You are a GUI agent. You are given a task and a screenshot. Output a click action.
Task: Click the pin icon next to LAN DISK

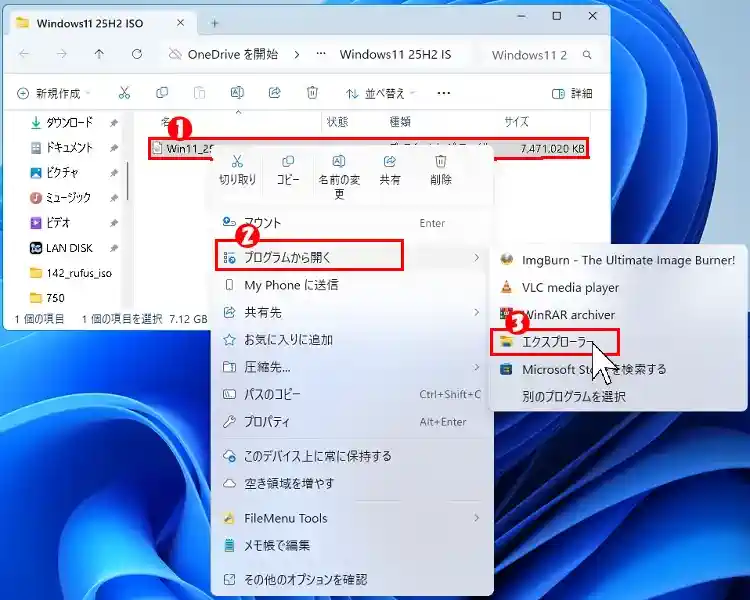[114, 248]
